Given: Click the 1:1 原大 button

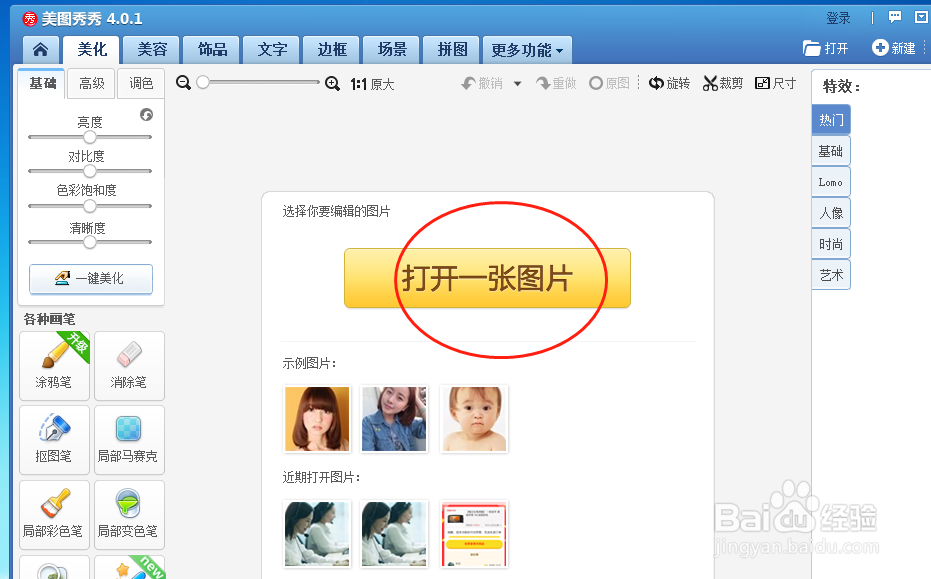Looking at the screenshot, I should click(x=372, y=84).
